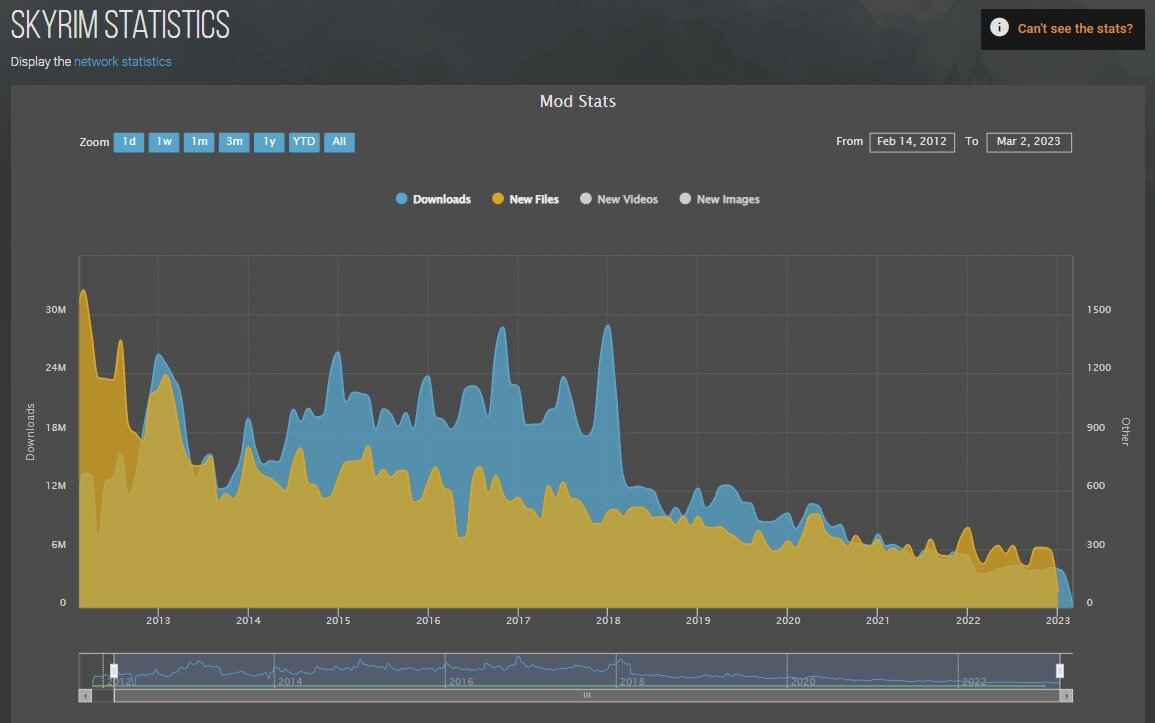This screenshot has width=1155, height=723.
Task: Select the 1y zoom preset
Action: point(268,142)
